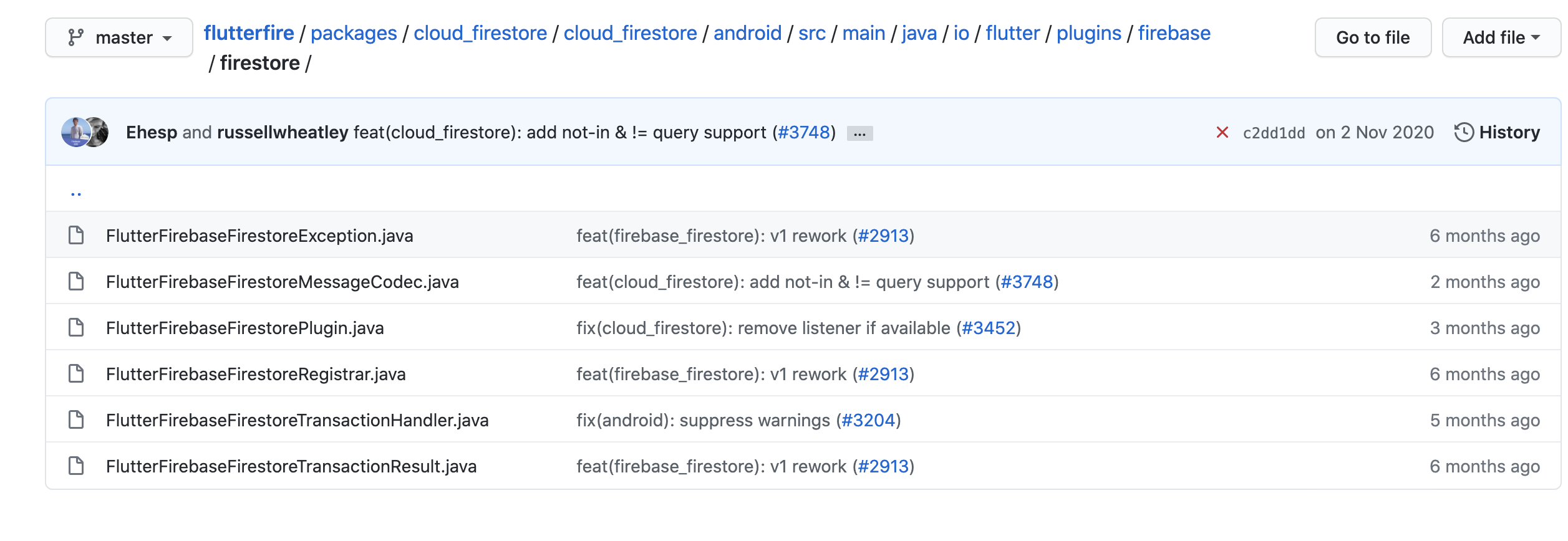
Task: Click the failed status X icon beside commit c2dd1dd
Action: (1222, 133)
